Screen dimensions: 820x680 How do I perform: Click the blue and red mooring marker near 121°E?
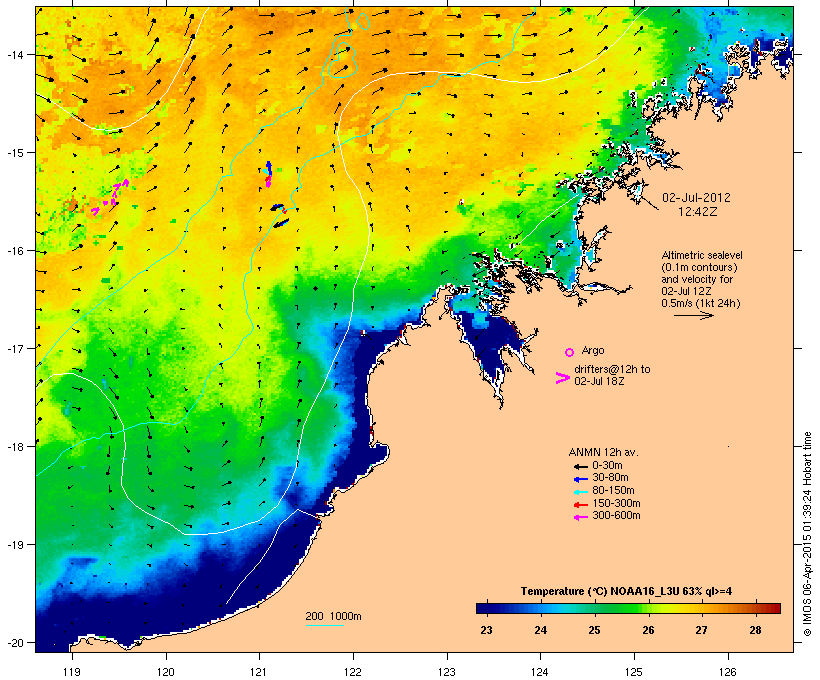(268, 174)
